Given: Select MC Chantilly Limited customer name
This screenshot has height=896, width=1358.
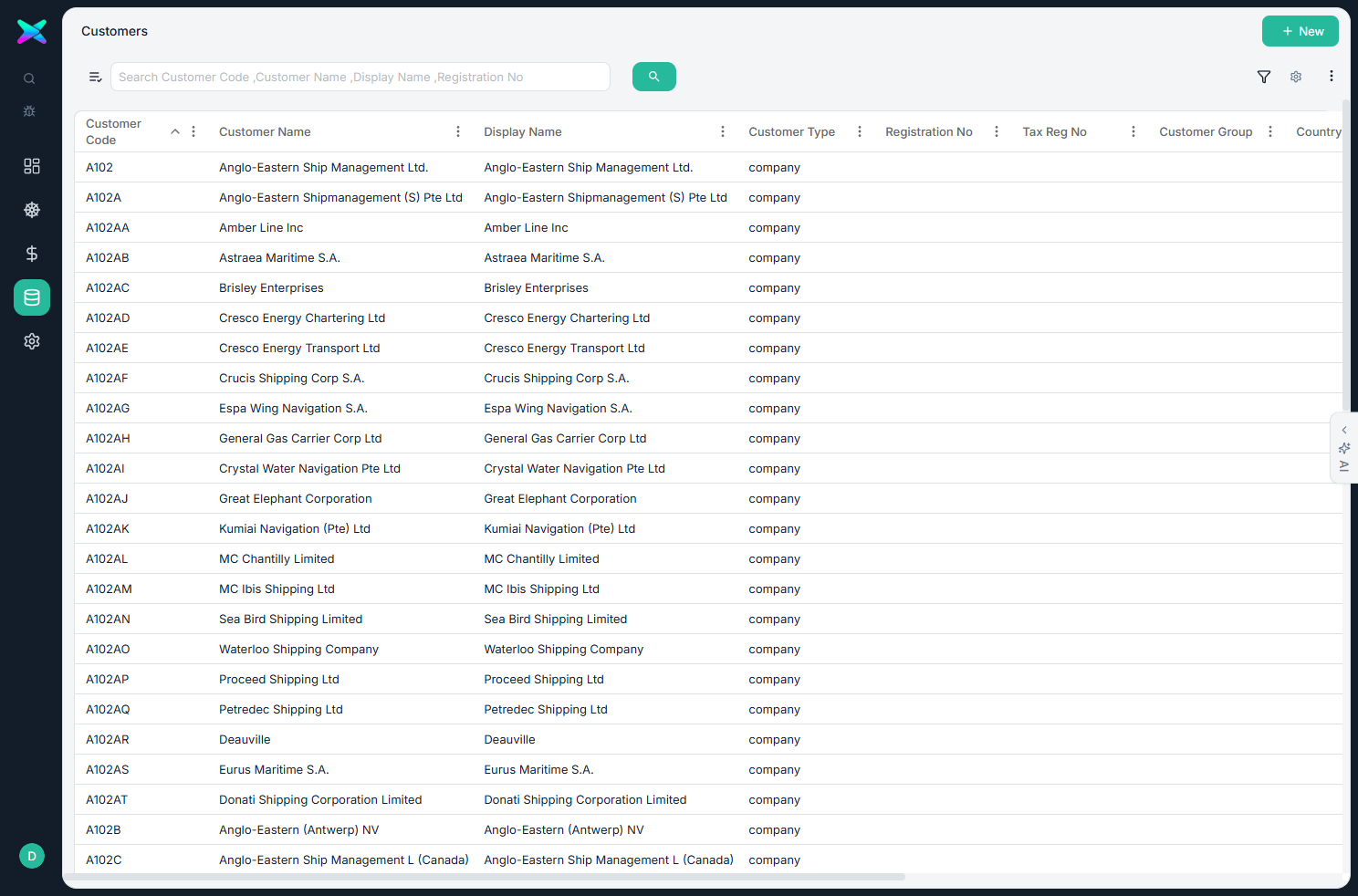Looking at the screenshot, I should [x=277, y=558].
